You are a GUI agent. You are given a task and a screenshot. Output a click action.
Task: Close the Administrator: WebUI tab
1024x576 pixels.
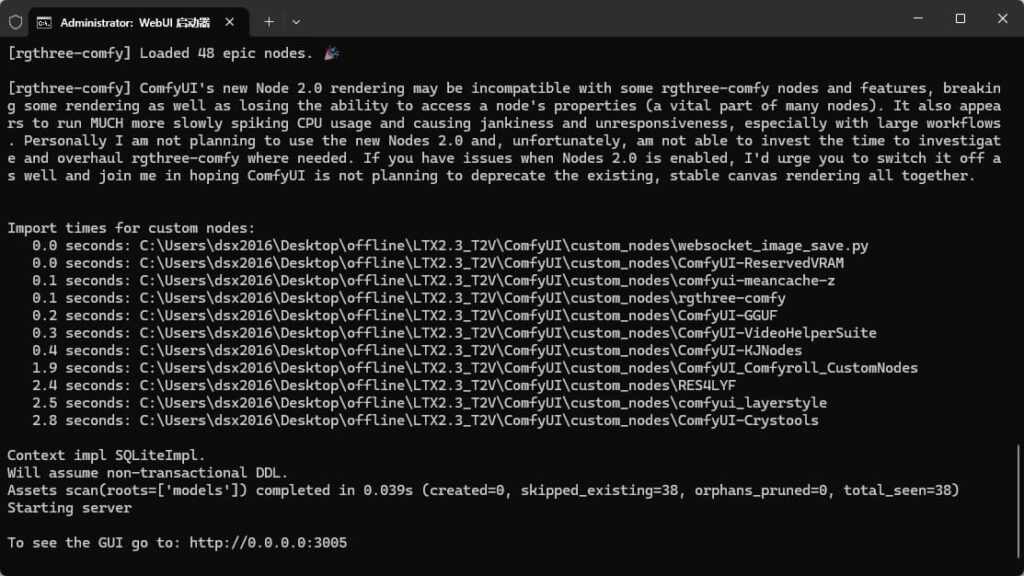tap(231, 21)
